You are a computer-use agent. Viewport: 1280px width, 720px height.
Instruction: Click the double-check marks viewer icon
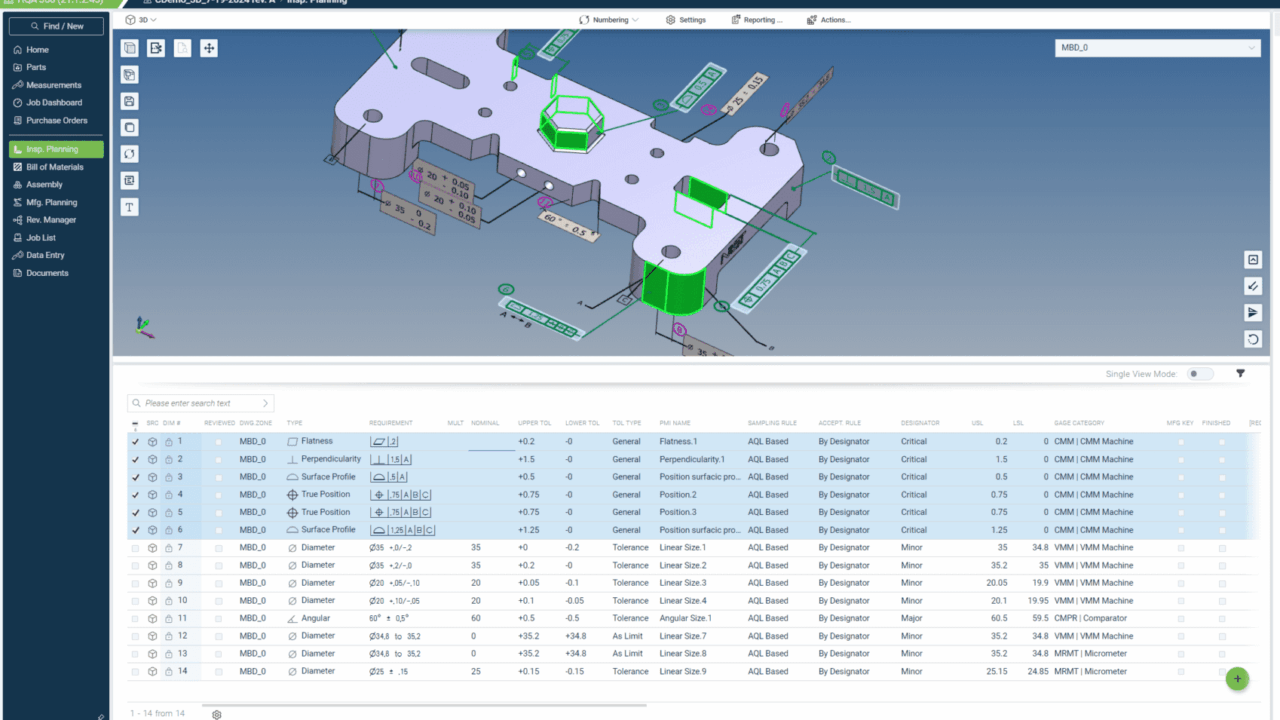point(1253,286)
